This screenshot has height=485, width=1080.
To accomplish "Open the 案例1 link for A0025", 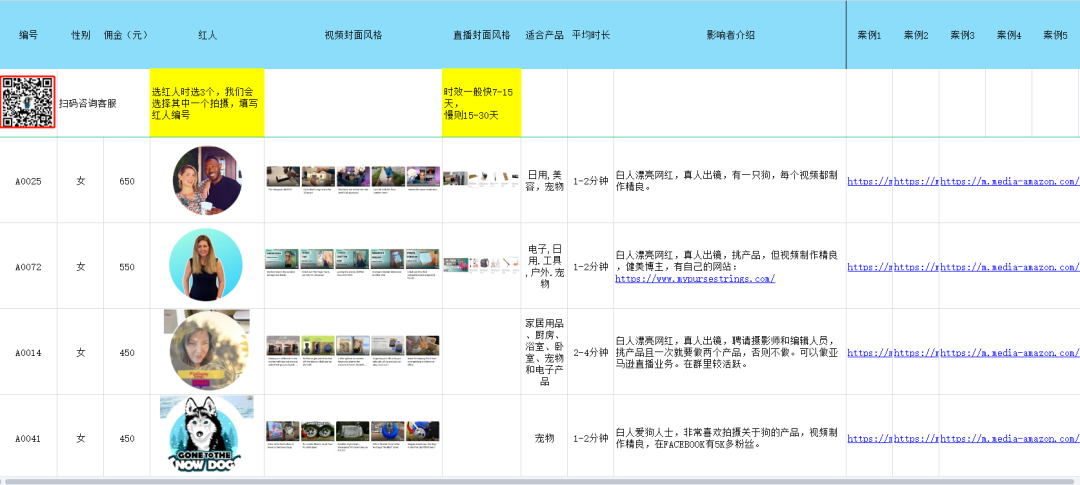I will click(869, 181).
